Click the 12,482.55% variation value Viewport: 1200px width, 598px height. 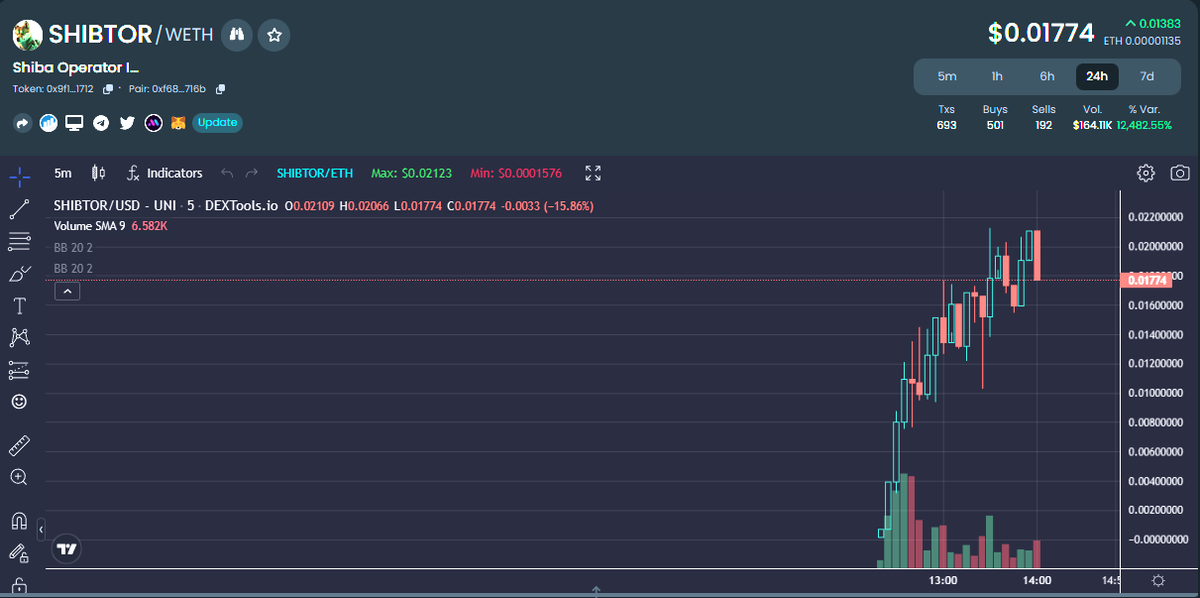point(1144,125)
